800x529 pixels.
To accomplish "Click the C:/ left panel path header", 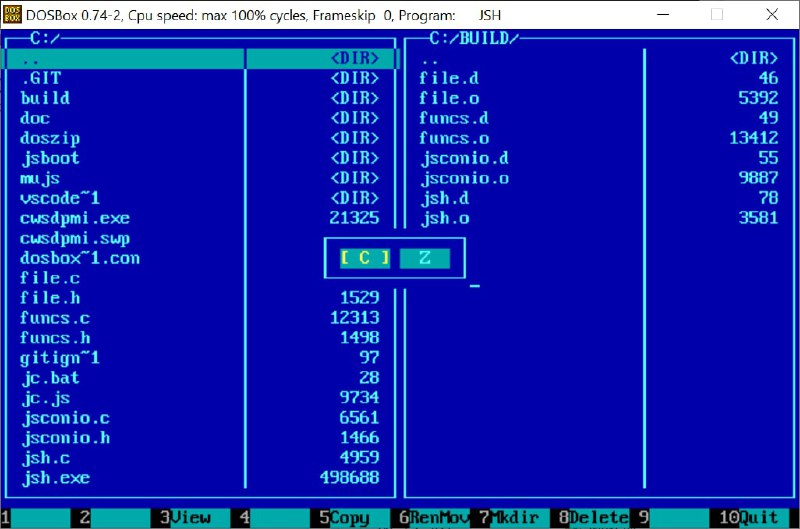I will click(45, 38).
